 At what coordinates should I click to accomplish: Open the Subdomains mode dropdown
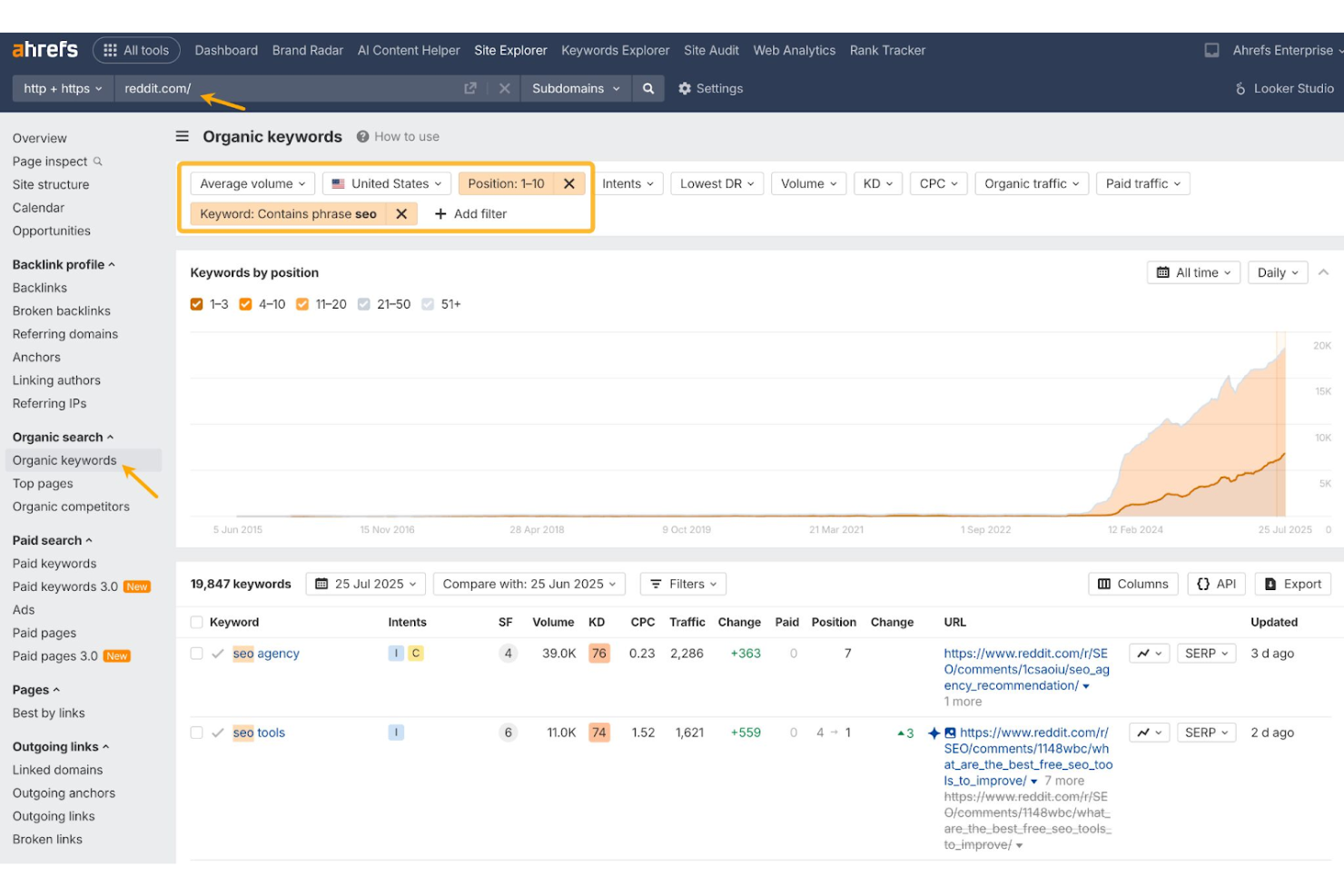[x=576, y=88]
